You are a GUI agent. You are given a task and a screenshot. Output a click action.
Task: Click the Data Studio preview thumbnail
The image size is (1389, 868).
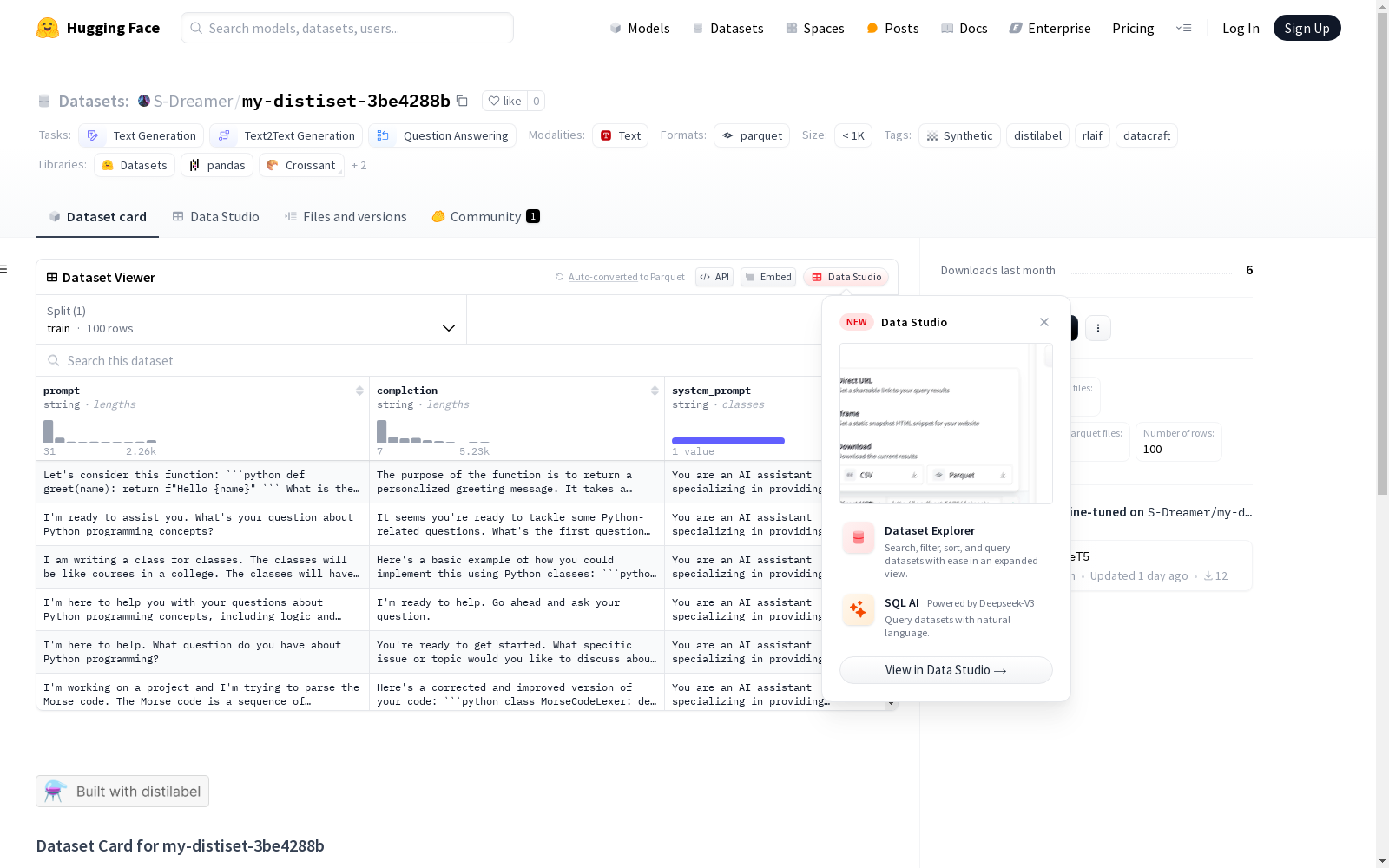tap(946, 424)
